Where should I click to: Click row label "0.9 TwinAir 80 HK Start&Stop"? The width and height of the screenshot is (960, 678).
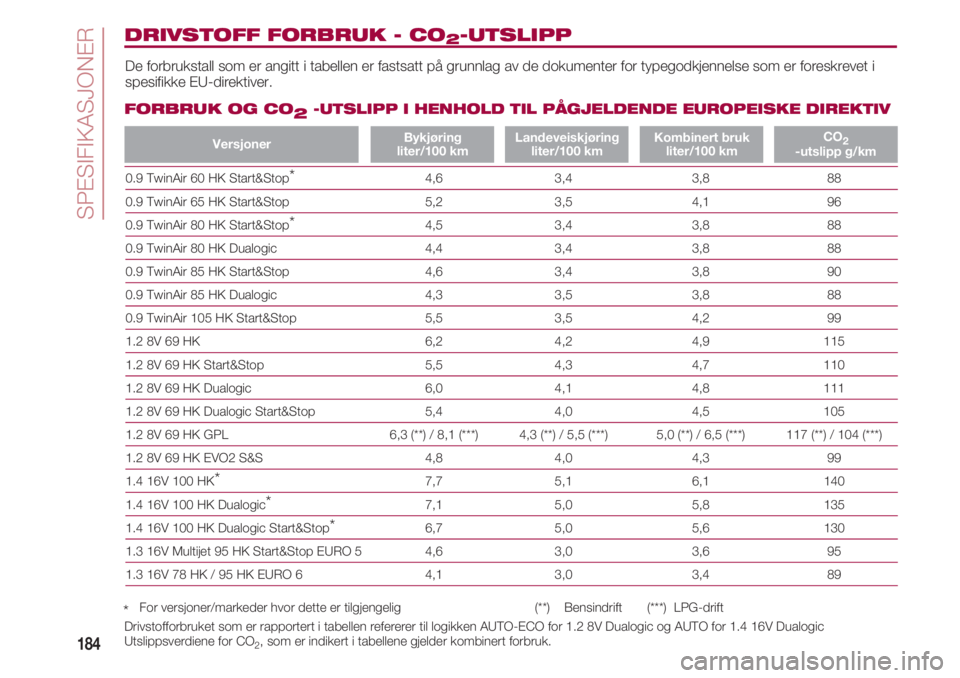210,224
